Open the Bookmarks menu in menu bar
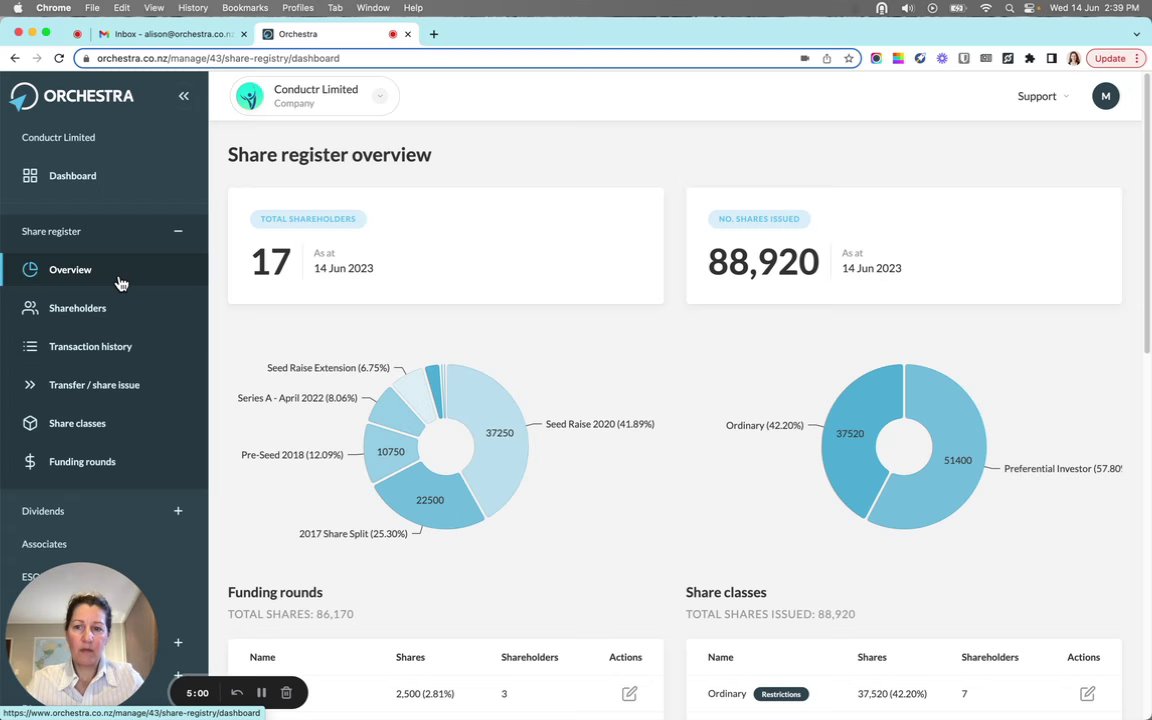The width and height of the screenshot is (1152, 720). tap(245, 7)
